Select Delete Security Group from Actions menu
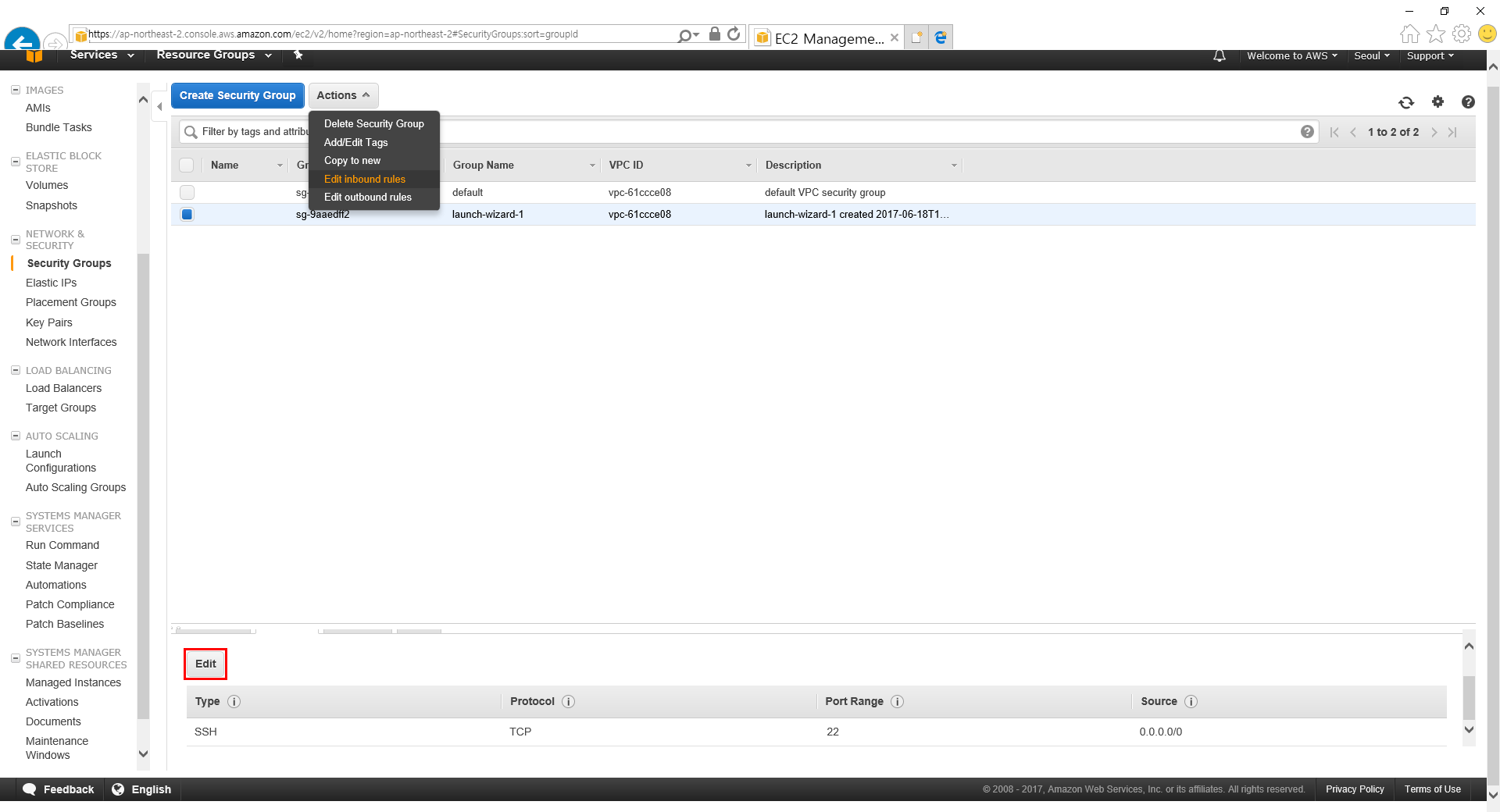Viewport: 1500px width, 812px height. tap(374, 123)
